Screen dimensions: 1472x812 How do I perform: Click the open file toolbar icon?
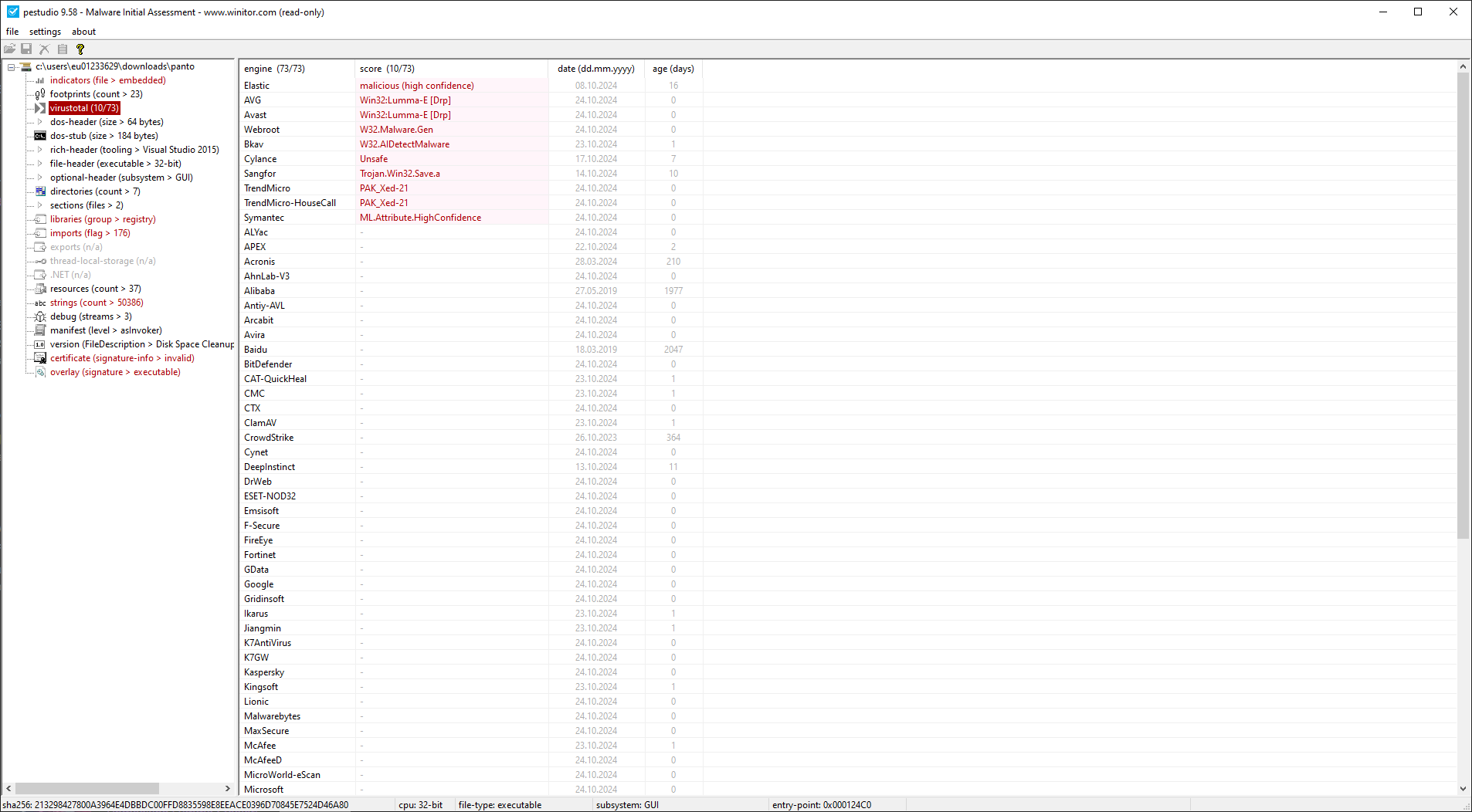[x=10, y=49]
